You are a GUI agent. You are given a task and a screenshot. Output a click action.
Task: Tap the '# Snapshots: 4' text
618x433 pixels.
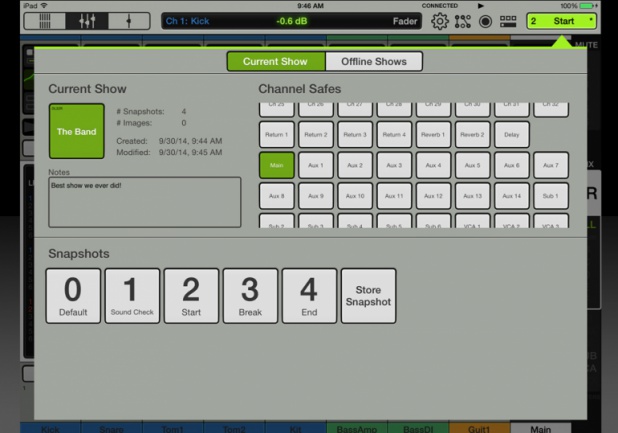(x=151, y=112)
